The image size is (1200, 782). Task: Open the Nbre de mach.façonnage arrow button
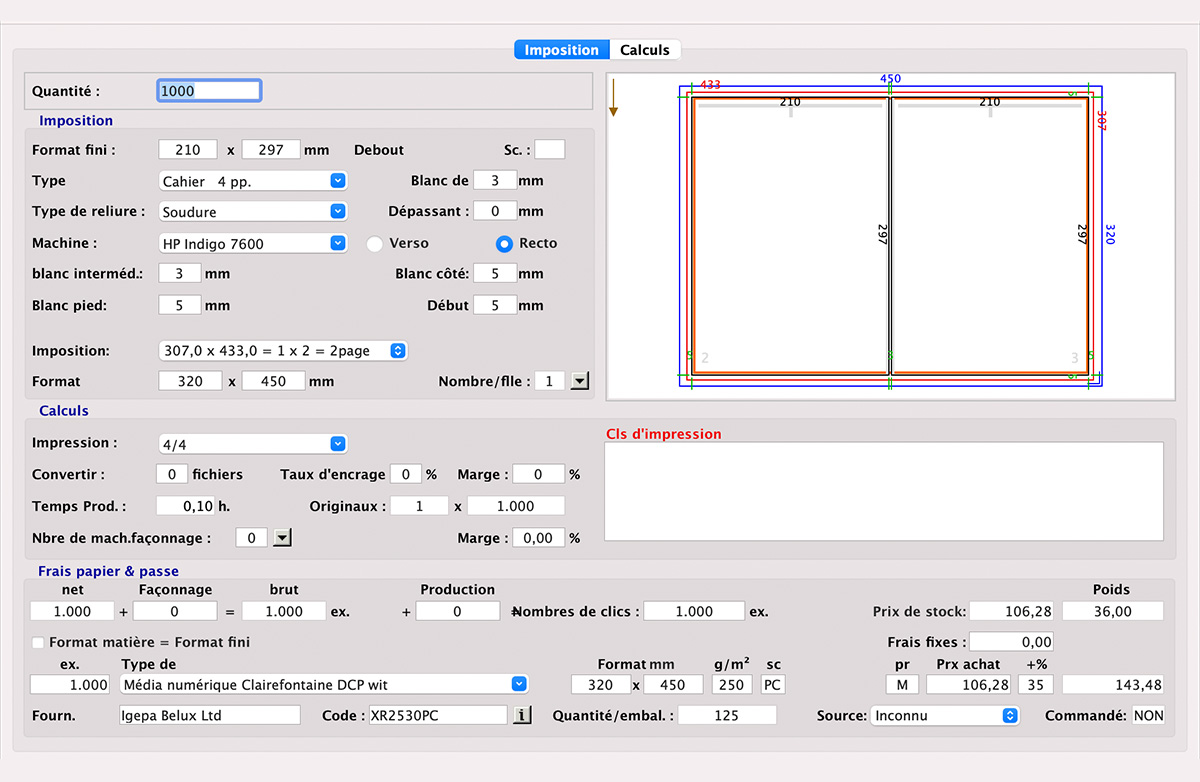point(282,538)
